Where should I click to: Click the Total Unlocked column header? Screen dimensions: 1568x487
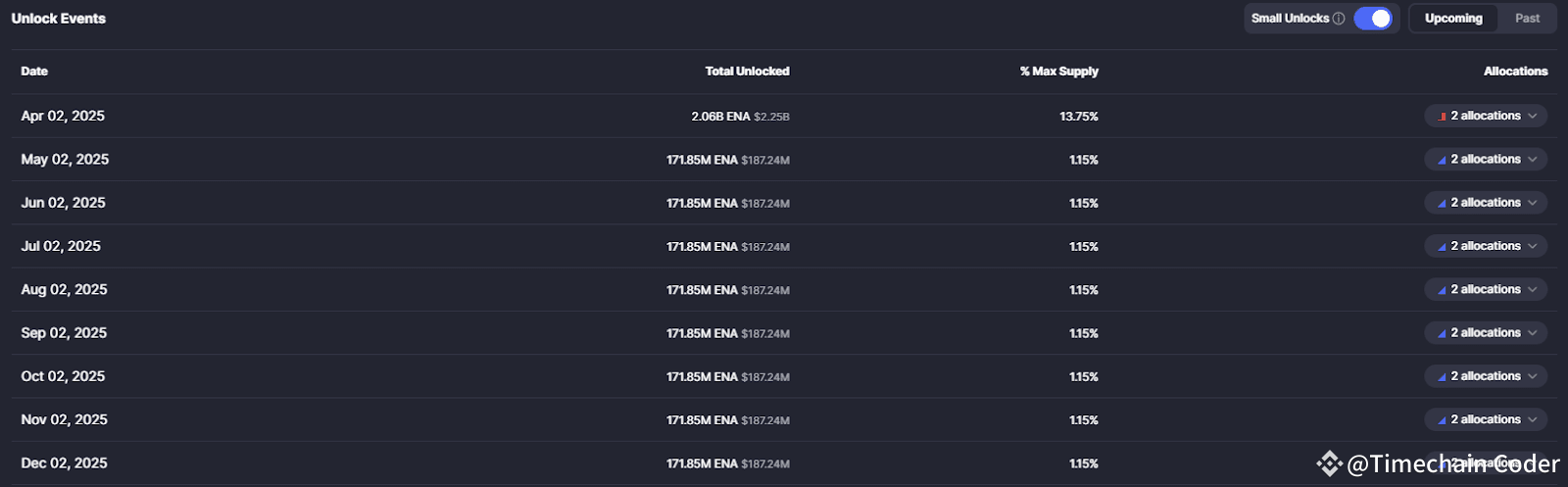pyautogui.click(x=747, y=72)
